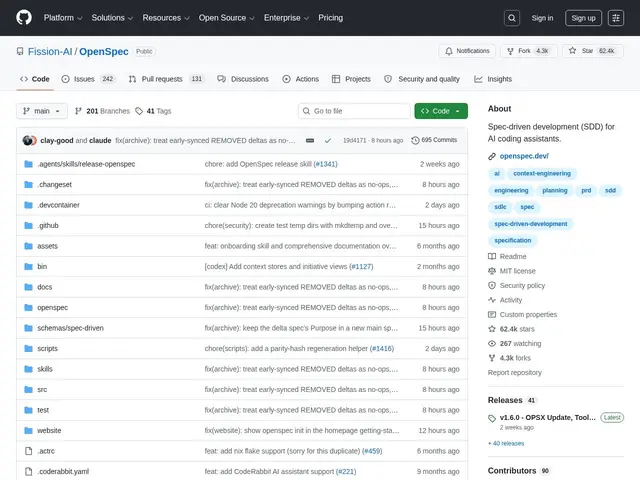This screenshot has width=640, height=480.
Task: Click the fork icon in Fork button
Action: (x=510, y=51)
